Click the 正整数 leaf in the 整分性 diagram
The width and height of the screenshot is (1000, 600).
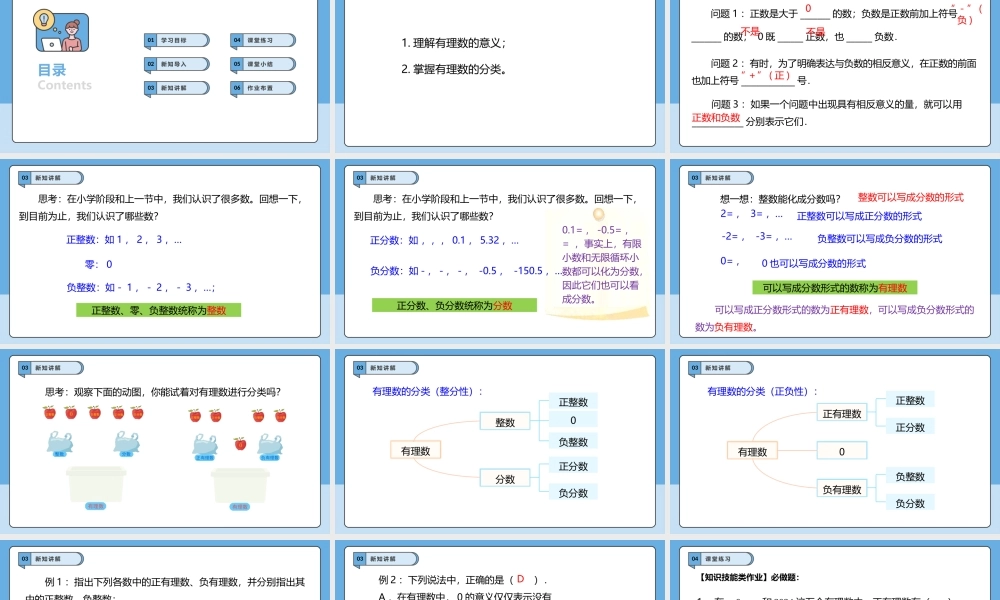pyautogui.click(x=573, y=402)
